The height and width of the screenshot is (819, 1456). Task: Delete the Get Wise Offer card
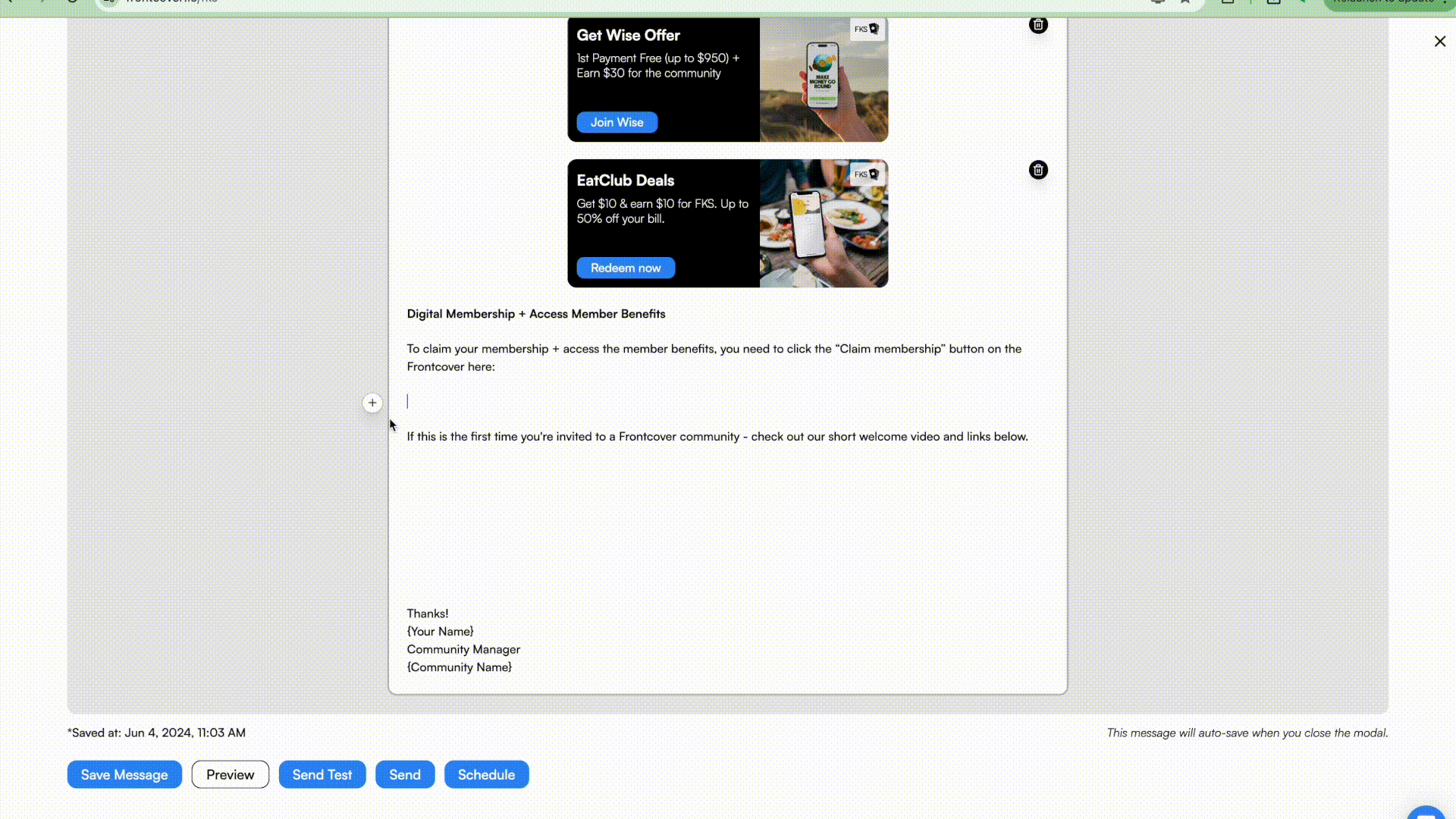[x=1038, y=25]
